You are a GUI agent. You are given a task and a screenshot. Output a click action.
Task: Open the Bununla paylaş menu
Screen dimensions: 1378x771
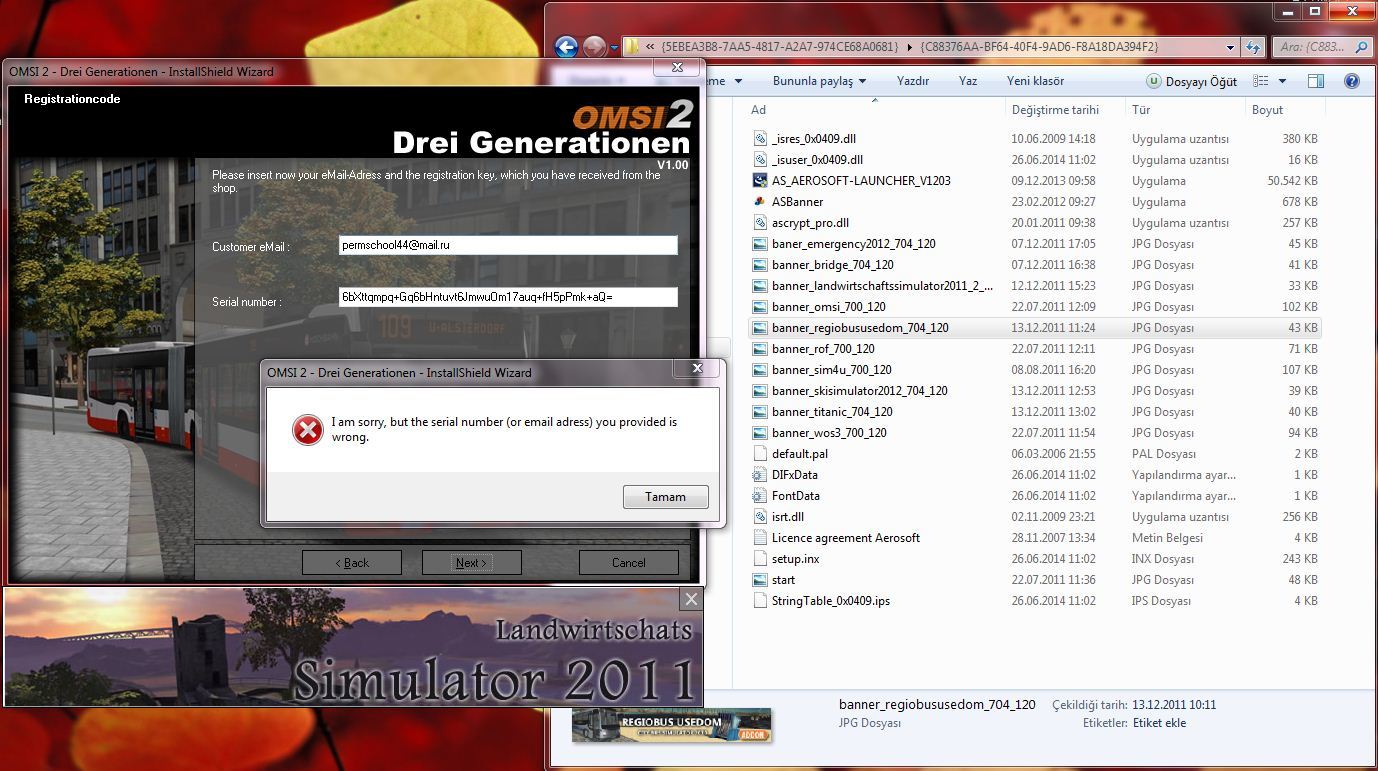(819, 81)
